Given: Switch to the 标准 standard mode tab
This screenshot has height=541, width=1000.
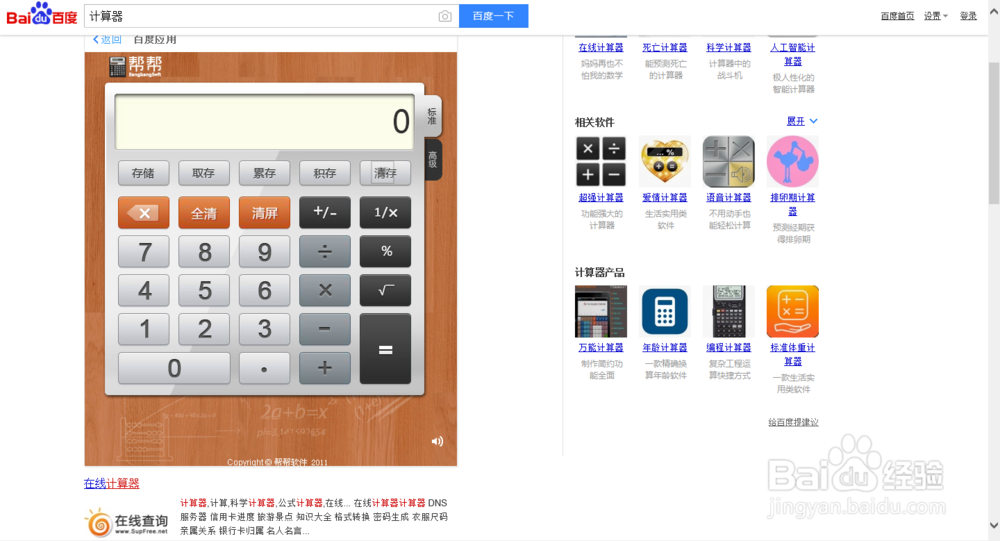Looking at the screenshot, I should pyautogui.click(x=432, y=116).
